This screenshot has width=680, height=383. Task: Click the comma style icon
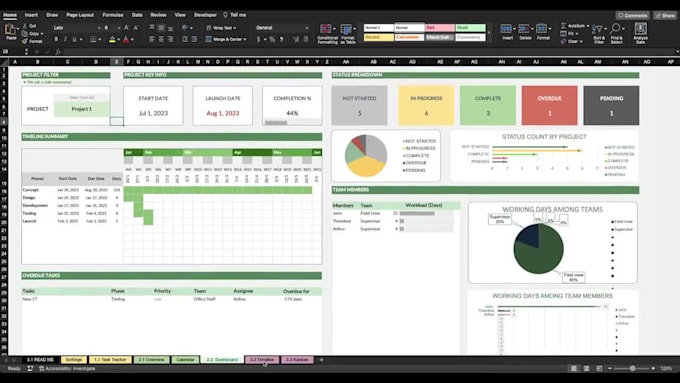[x=282, y=39]
